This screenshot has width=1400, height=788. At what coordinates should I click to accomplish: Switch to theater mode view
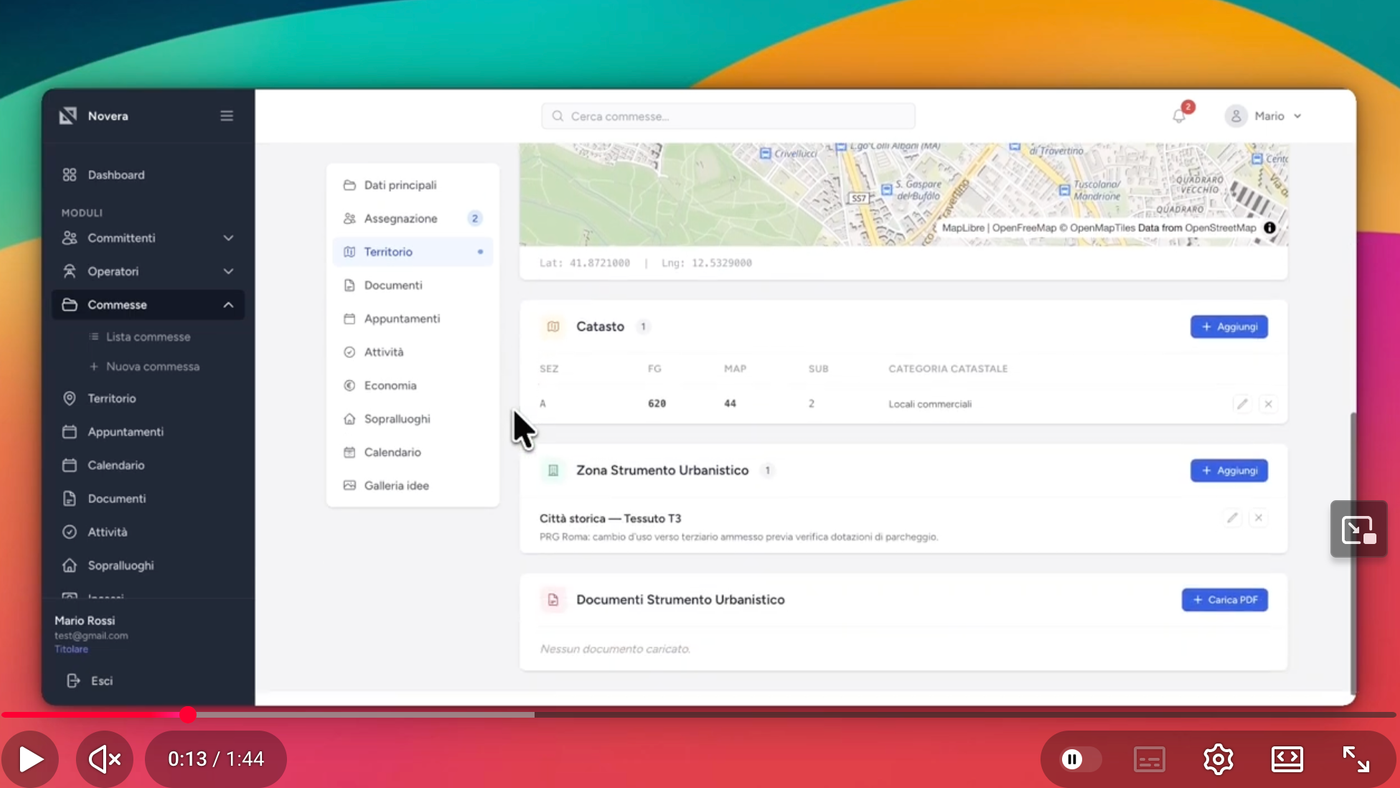pyautogui.click(x=1287, y=759)
